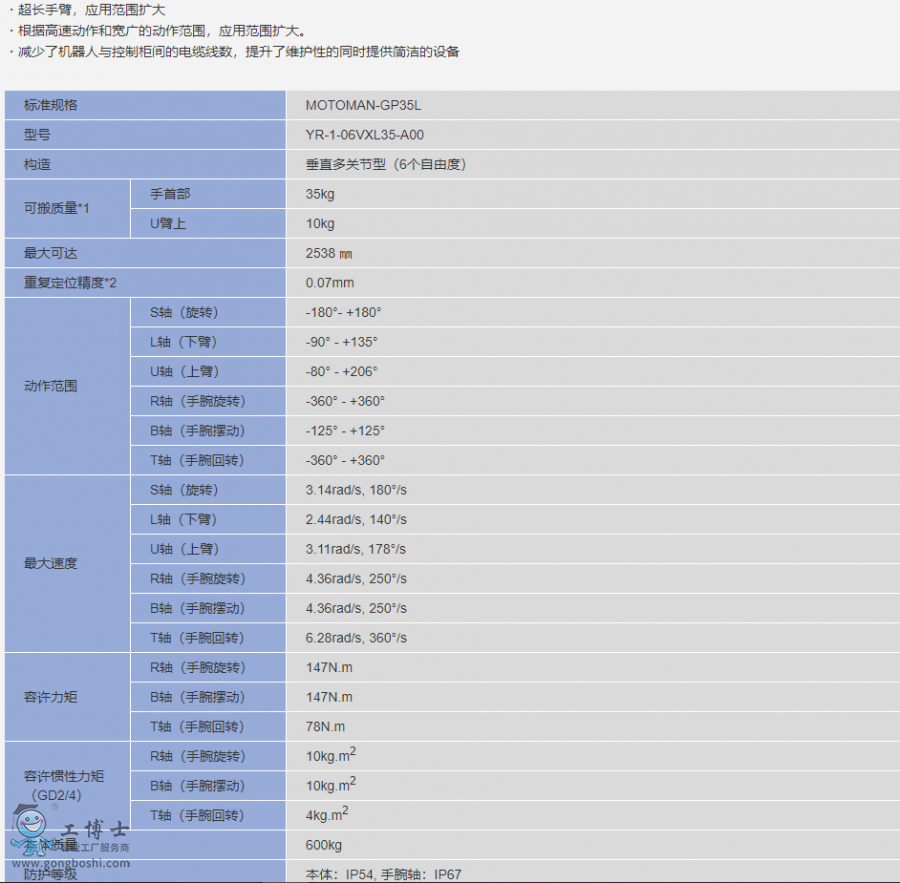900x883 pixels.
Task: Click the '手首部' sub-label
Action: point(170,194)
